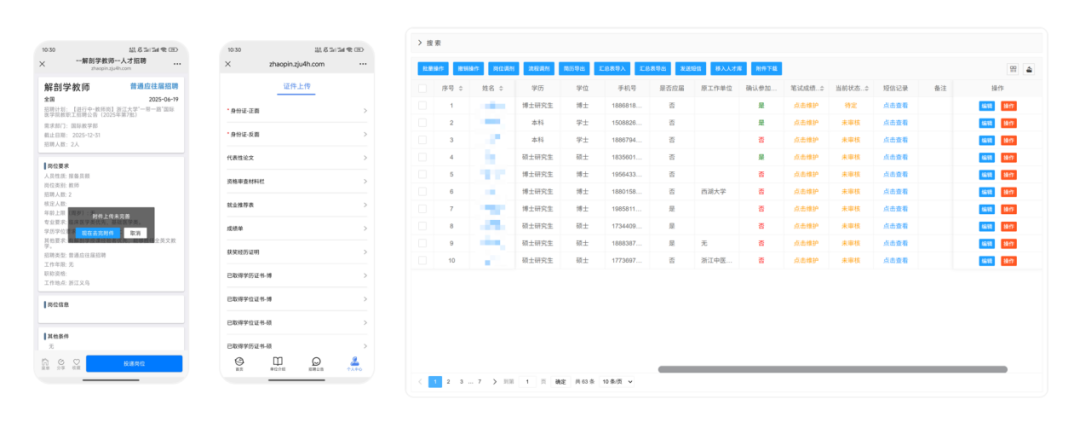
Task: Tap the blue 投递岗位 apply button
Action: tap(134, 364)
